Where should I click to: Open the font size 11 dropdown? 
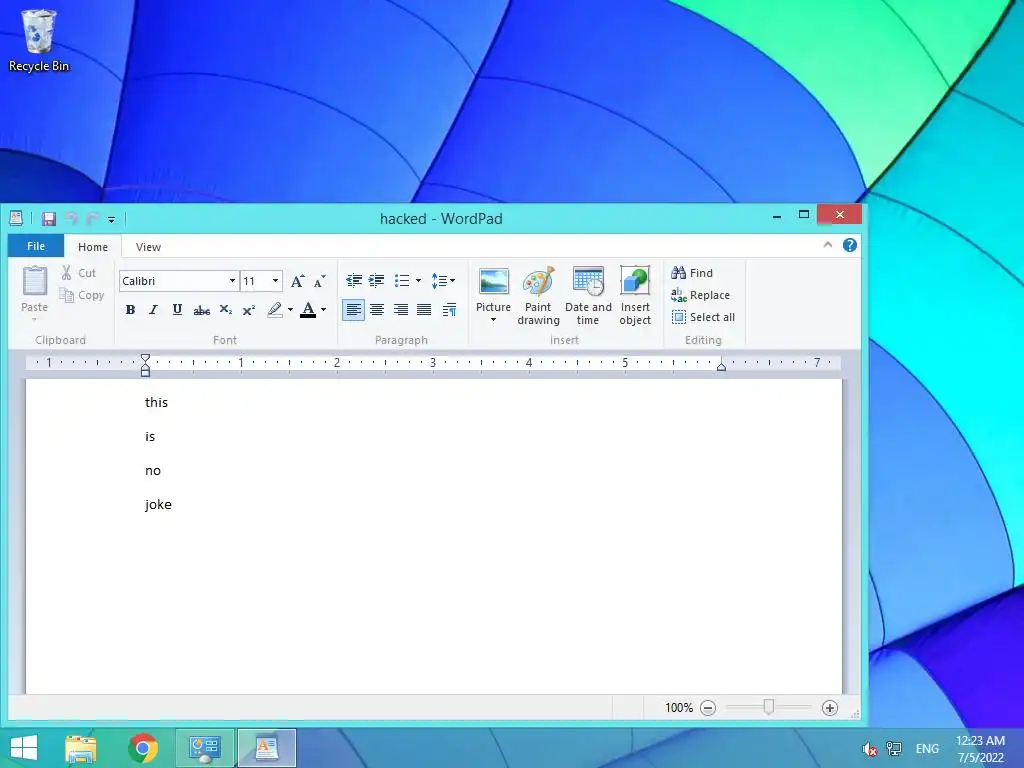coord(276,281)
